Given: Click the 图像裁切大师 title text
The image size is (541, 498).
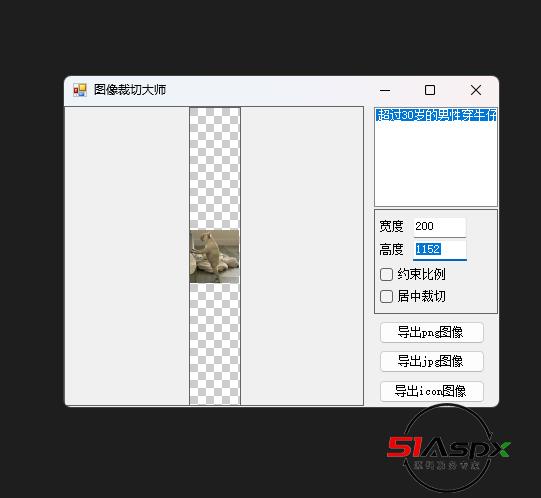Looking at the screenshot, I should pyautogui.click(x=130, y=90).
